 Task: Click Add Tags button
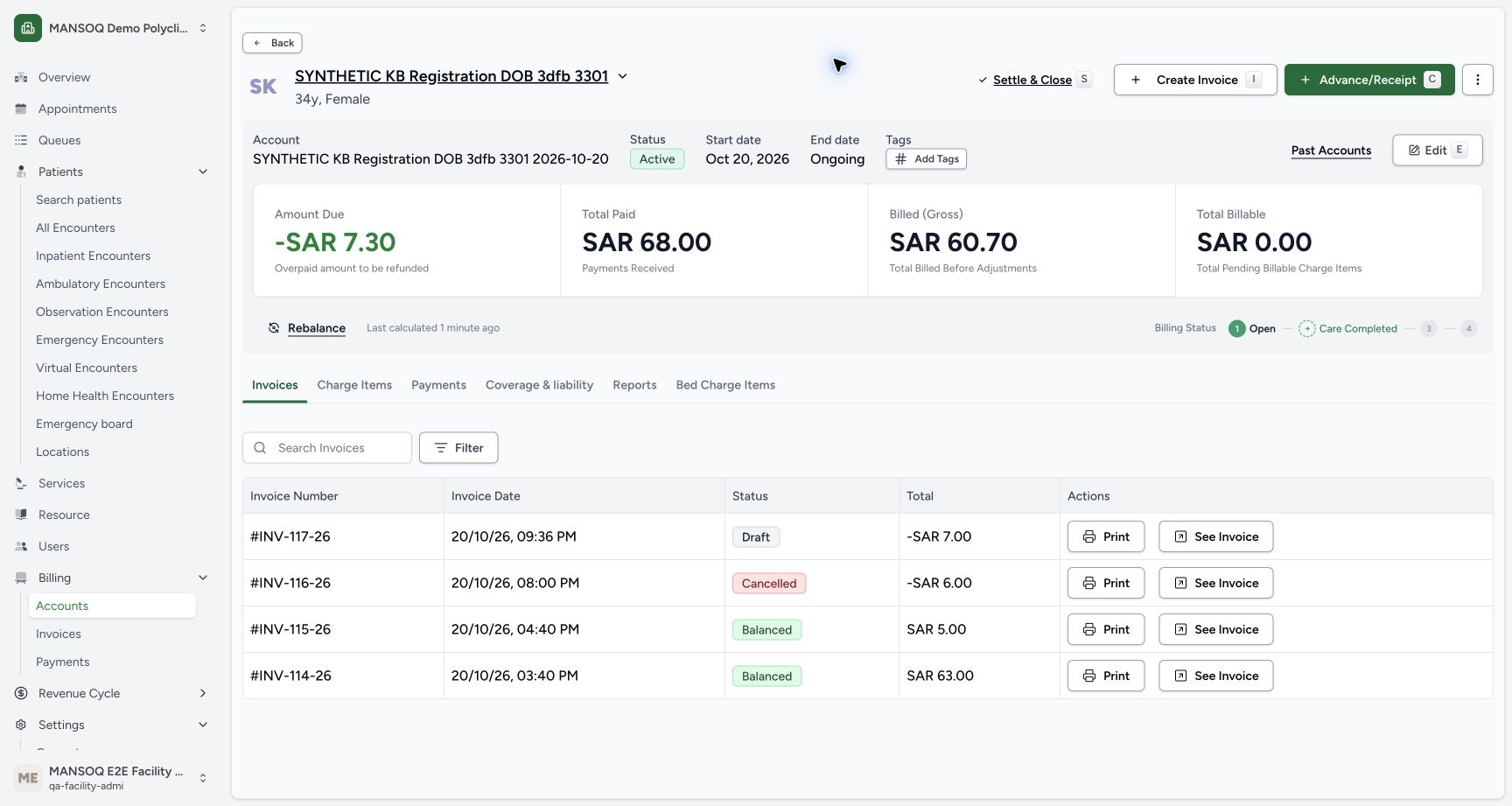[x=927, y=159]
